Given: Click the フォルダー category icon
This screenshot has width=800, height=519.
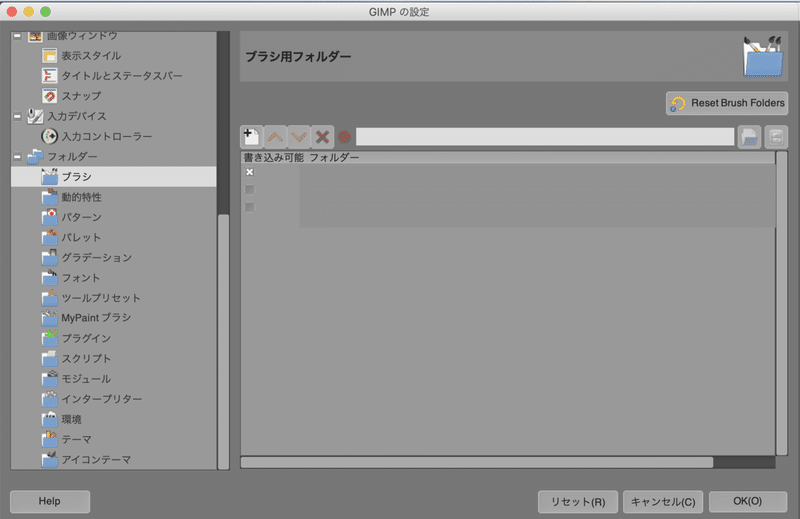Looking at the screenshot, I should click(x=35, y=157).
